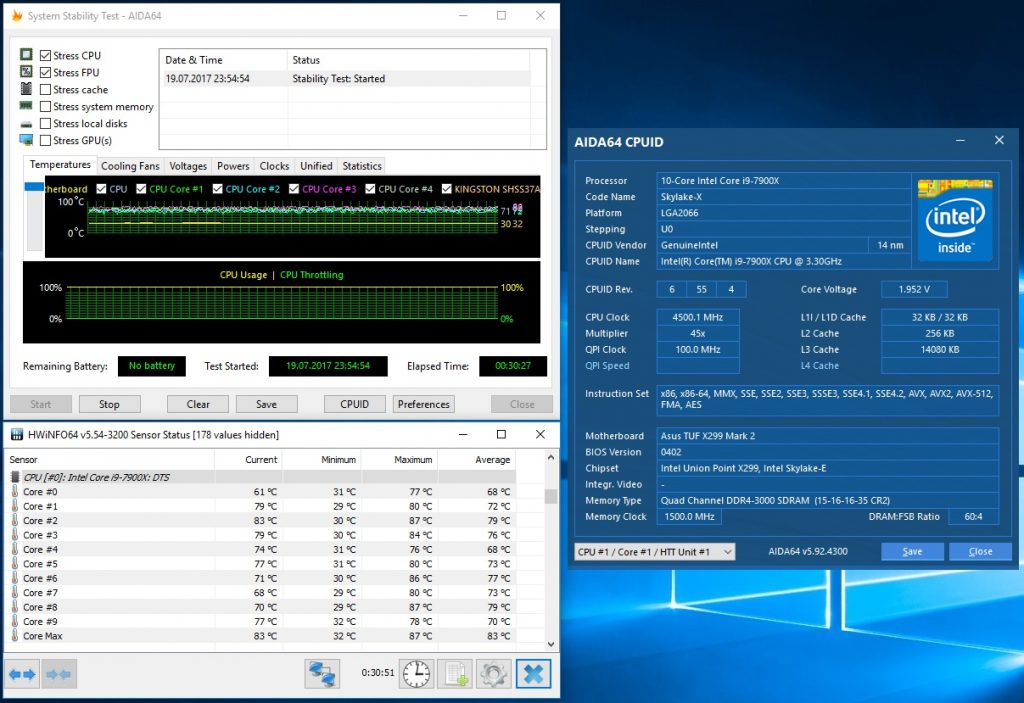Minimize the AIDA64 CPUID window

coord(961,140)
